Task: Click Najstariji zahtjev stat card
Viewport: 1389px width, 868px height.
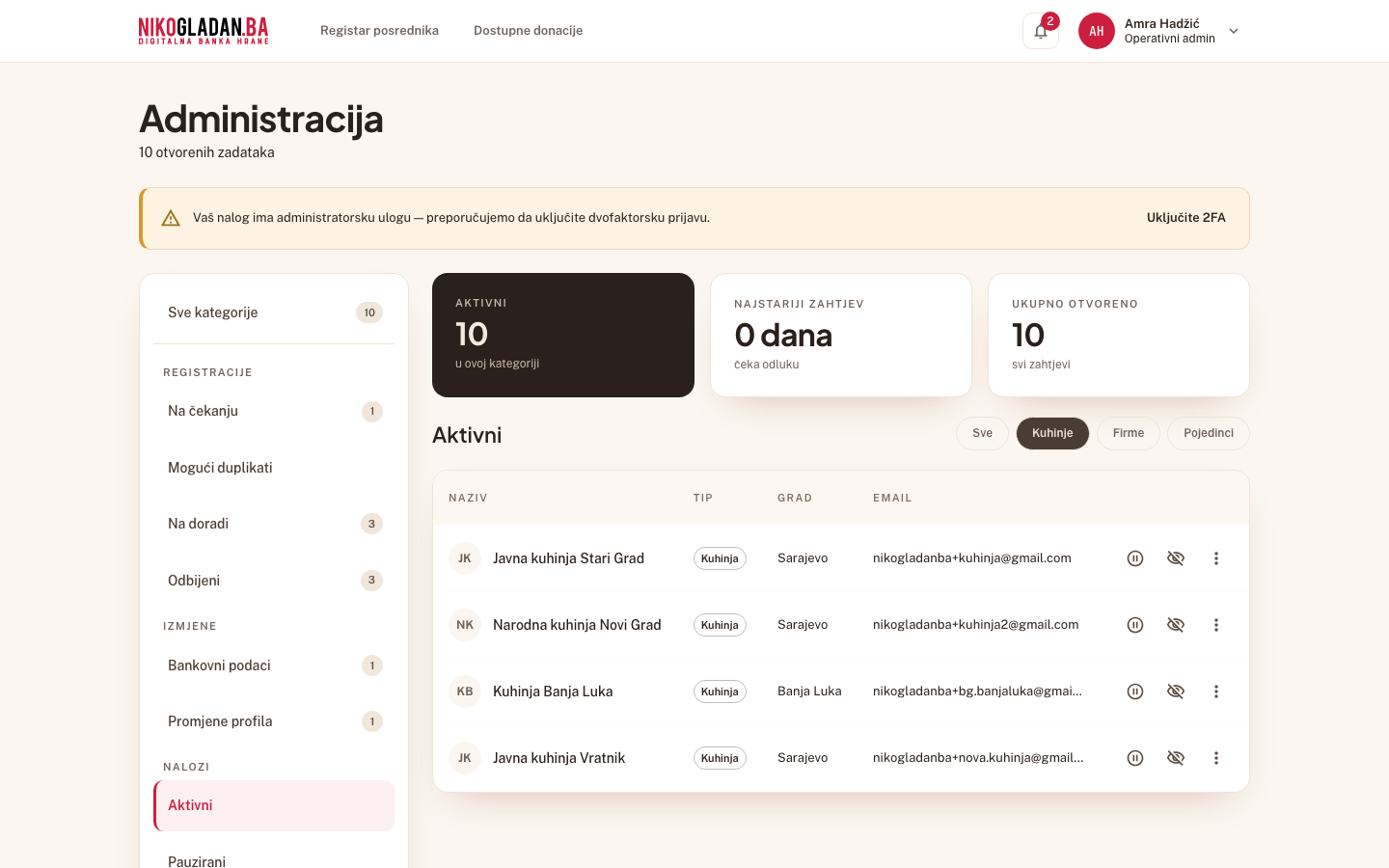Action: 841,335
